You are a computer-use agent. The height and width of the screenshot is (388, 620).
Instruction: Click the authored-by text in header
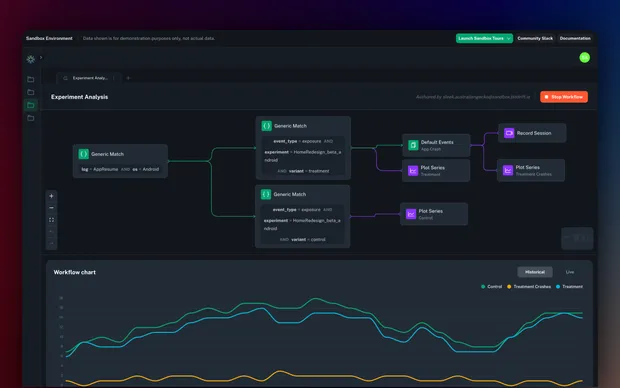point(473,97)
